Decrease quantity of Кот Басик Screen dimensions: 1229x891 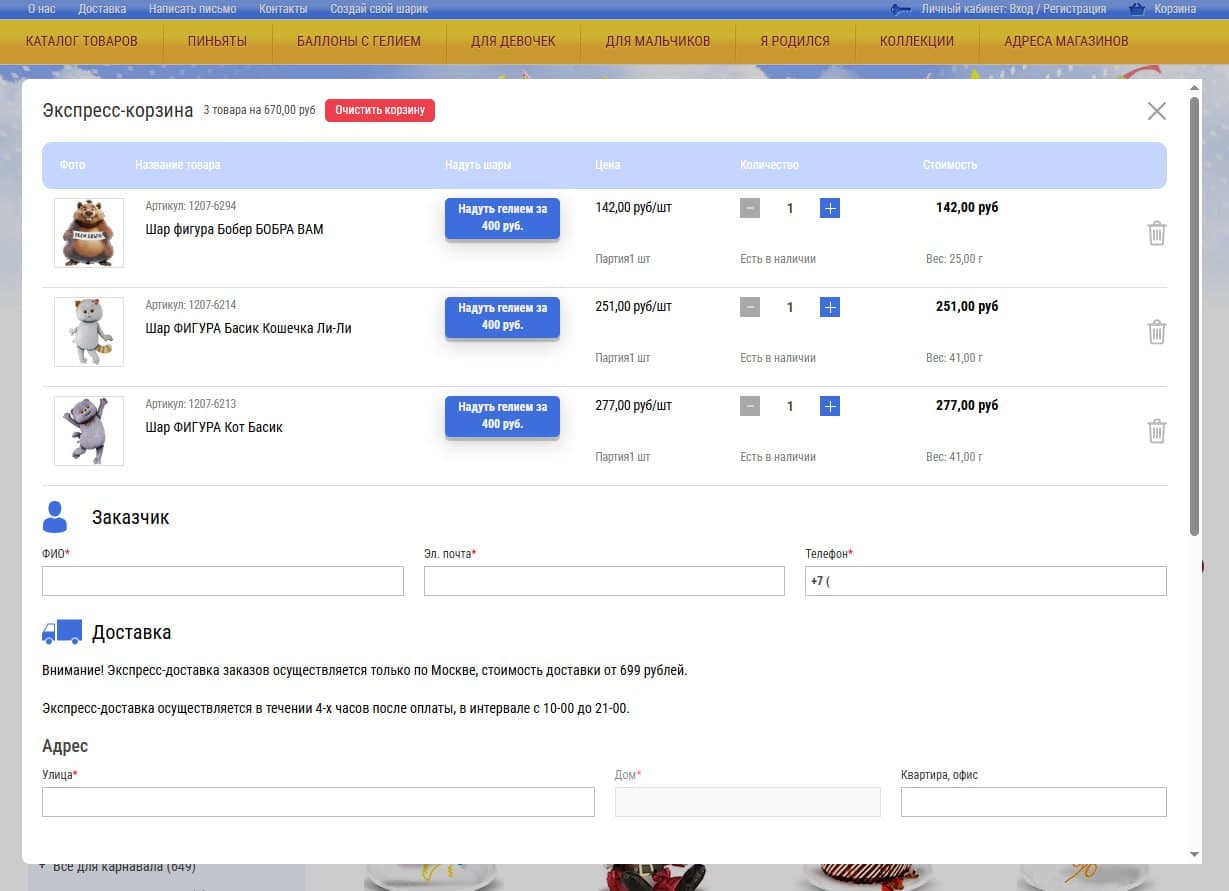pos(750,406)
